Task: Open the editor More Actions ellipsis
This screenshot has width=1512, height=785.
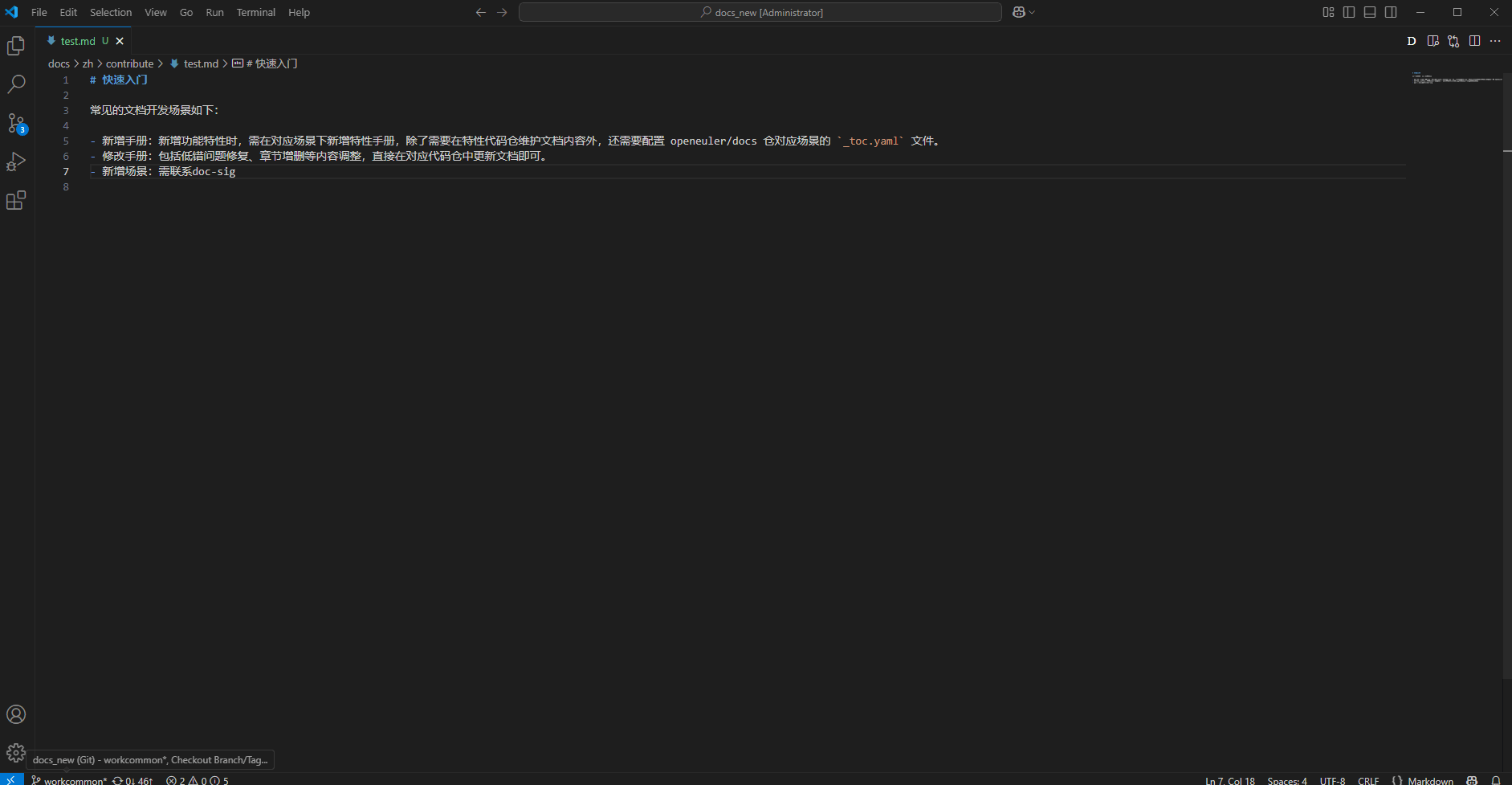Action: point(1495,41)
